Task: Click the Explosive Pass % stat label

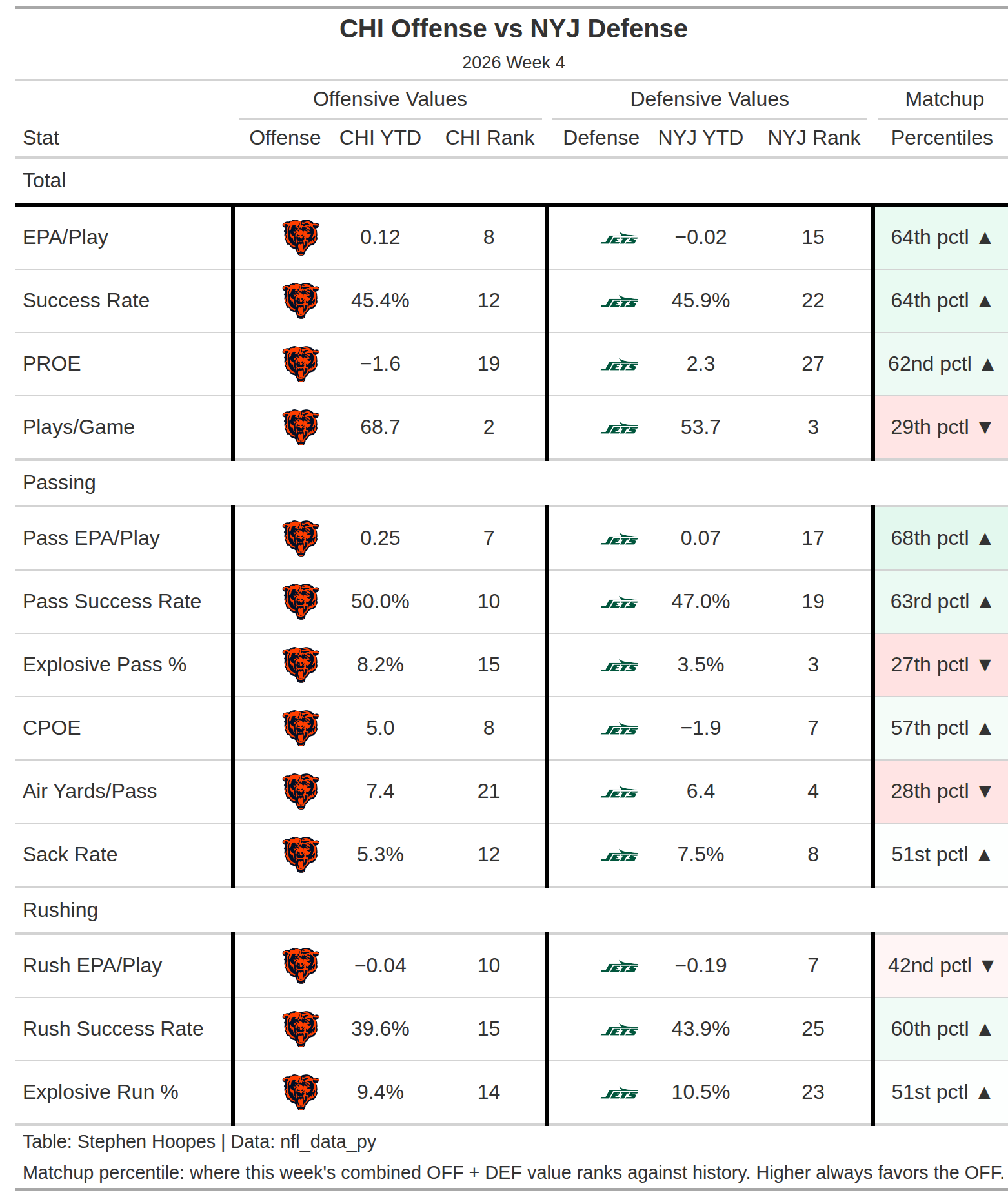Action: click(105, 664)
